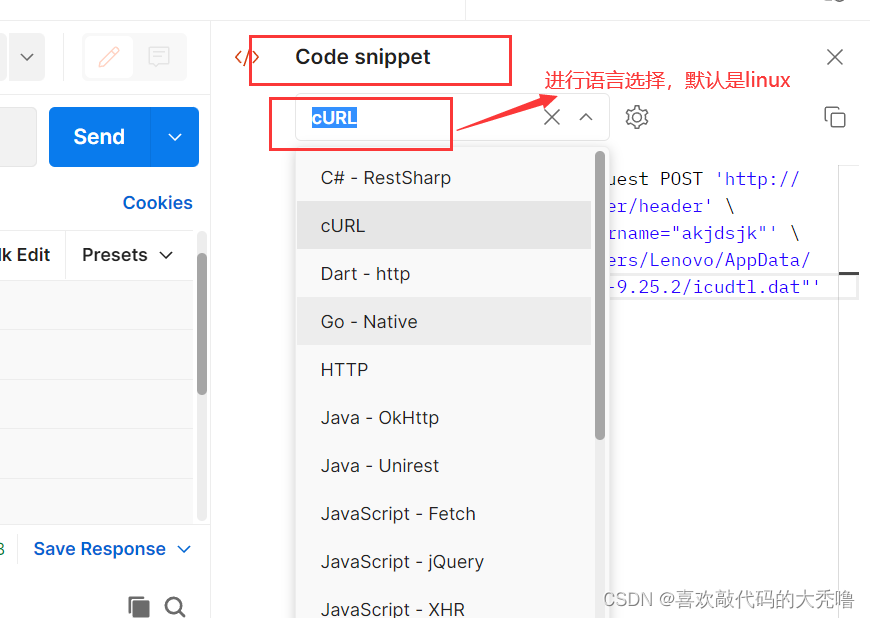Expand the Presets dropdown

[128, 255]
